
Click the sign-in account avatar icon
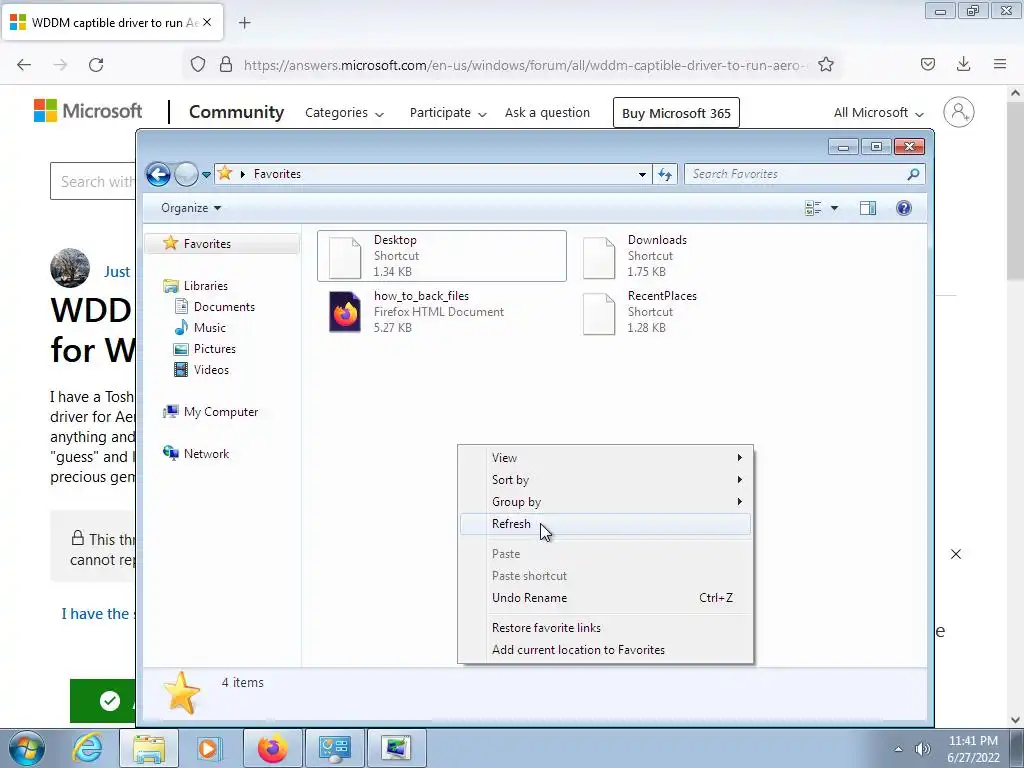pos(958,112)
